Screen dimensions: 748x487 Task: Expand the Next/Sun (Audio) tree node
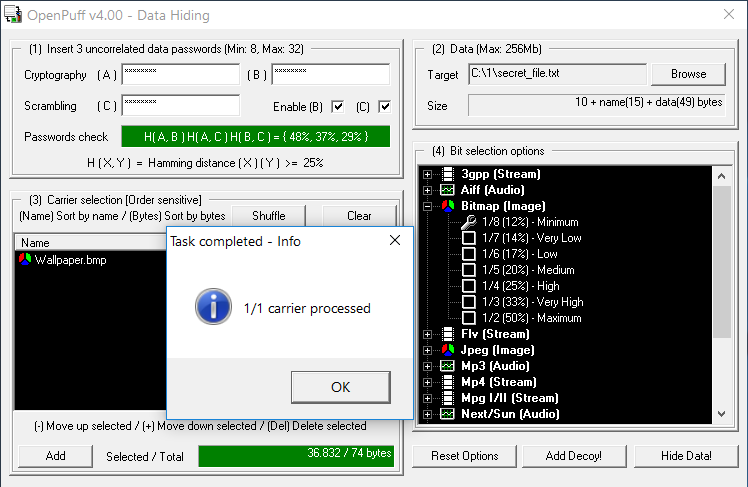(428, 414)
